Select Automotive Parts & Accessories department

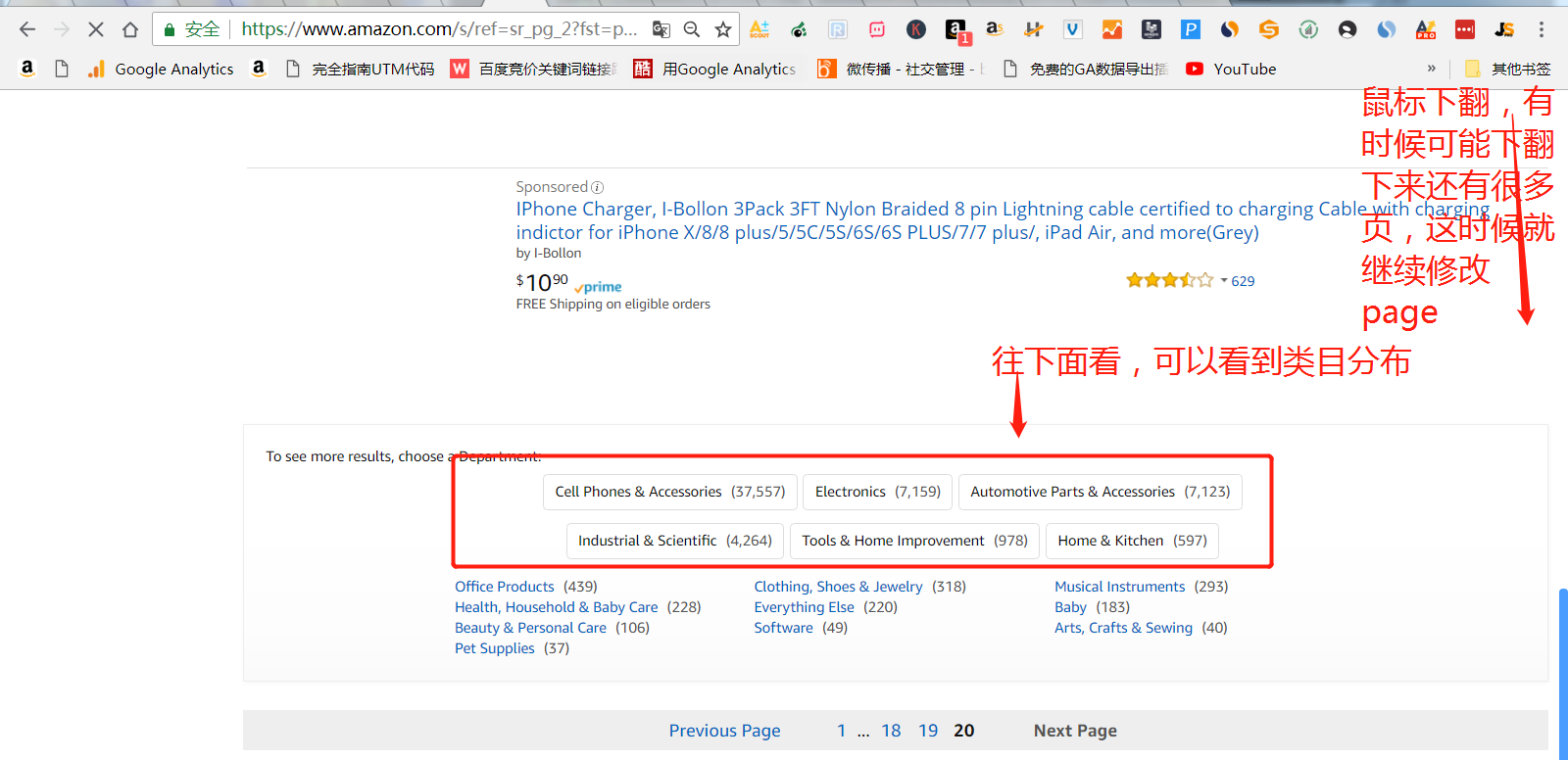[x=1101, y=492]
